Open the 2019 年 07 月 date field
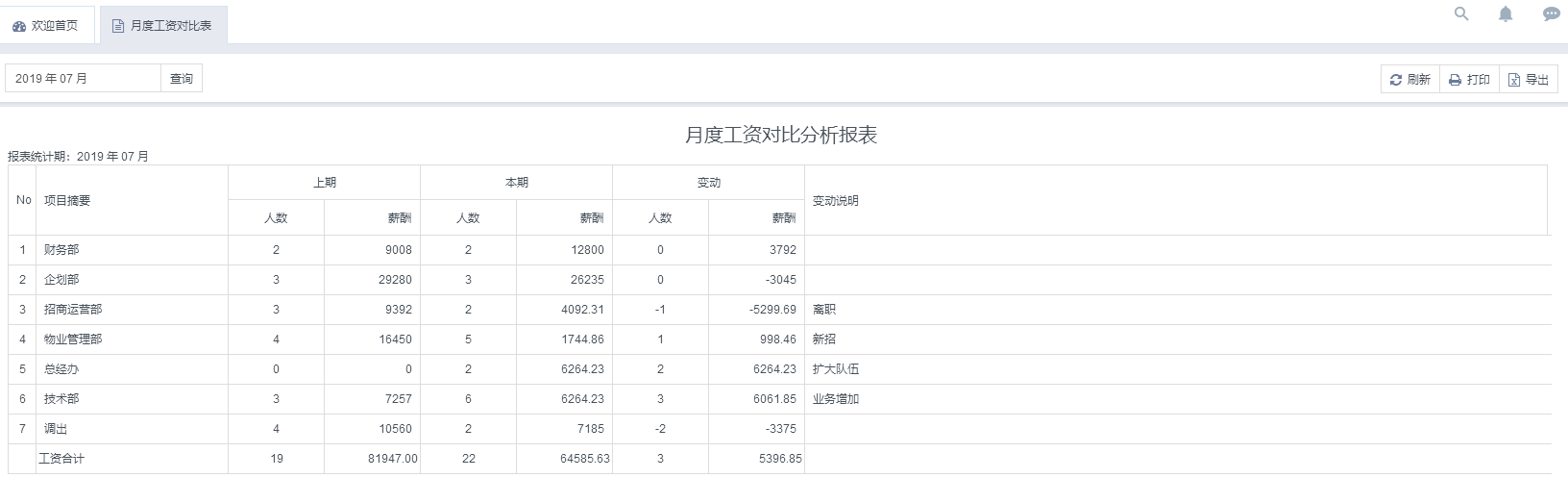Screen dimensions: 1568x478 (x=83, y=79)
